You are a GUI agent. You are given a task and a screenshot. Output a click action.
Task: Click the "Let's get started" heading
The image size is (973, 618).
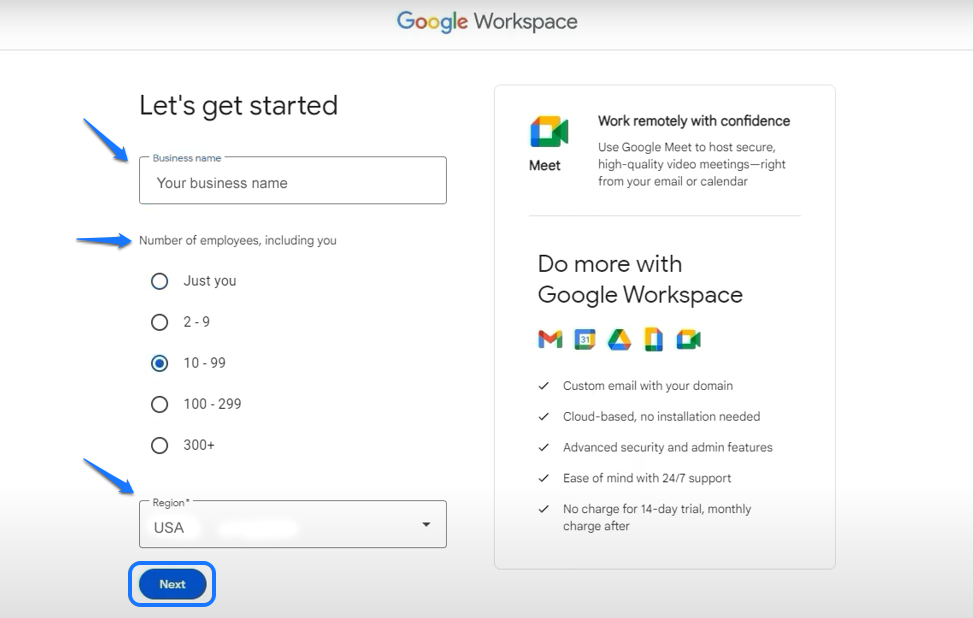click(238, 106)
